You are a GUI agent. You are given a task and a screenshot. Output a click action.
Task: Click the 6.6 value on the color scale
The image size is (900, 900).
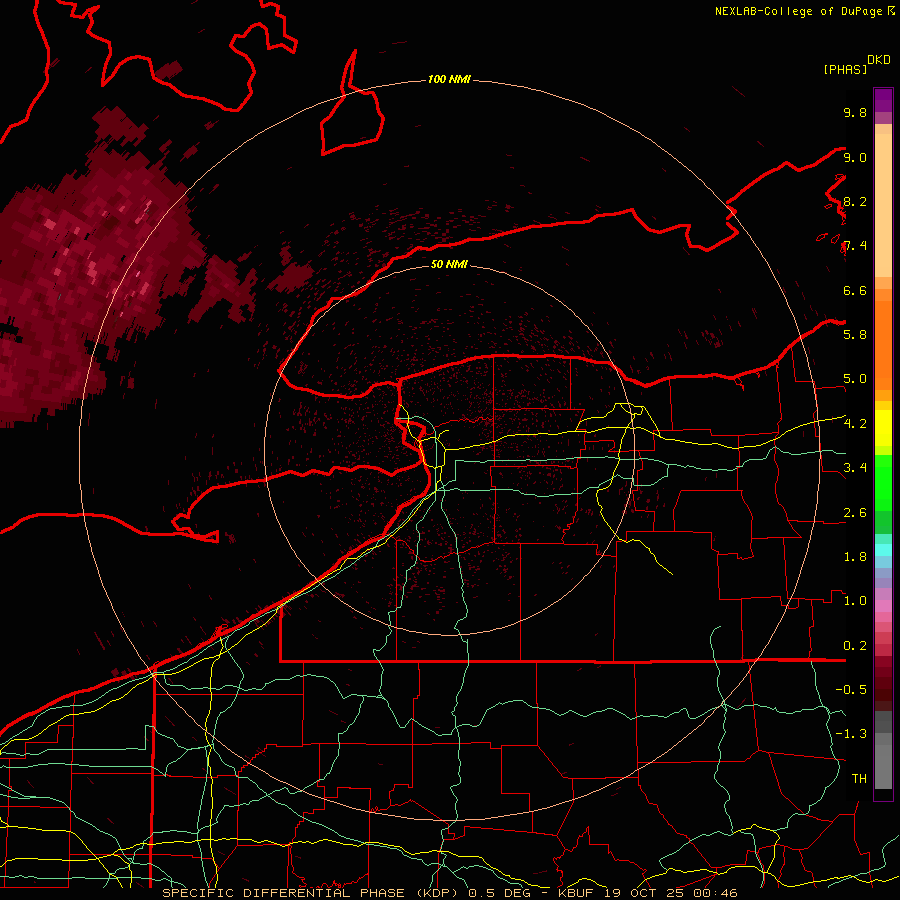[x=855, y=290]
